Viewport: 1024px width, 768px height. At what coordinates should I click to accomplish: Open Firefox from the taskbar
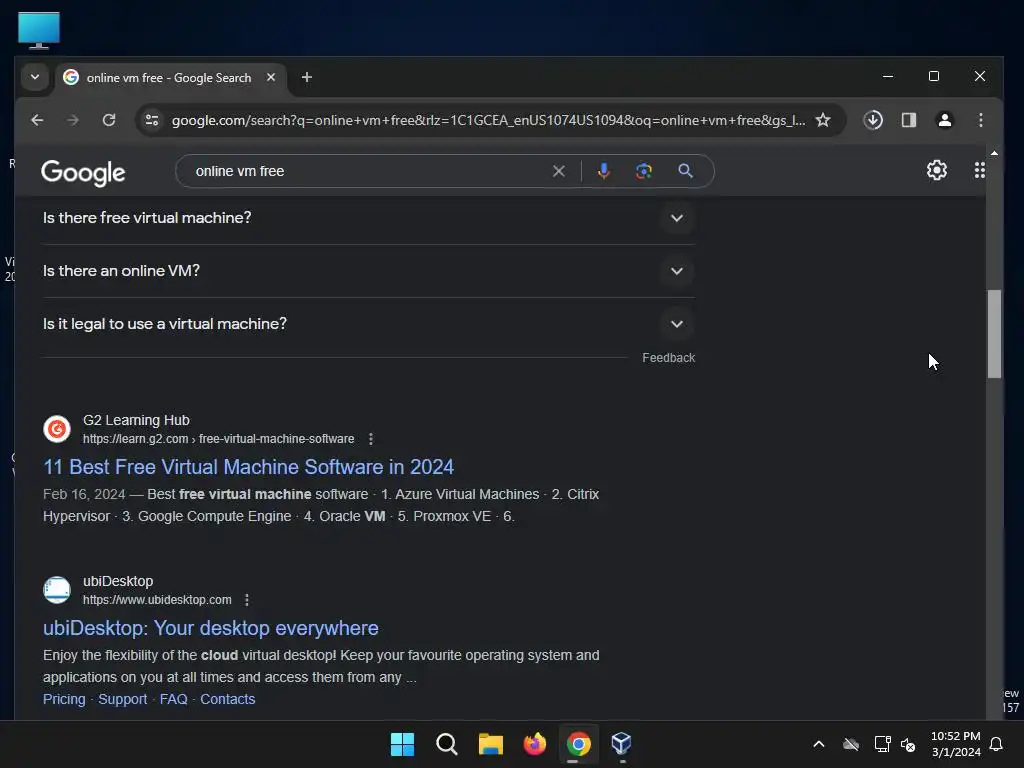(534, 744)
